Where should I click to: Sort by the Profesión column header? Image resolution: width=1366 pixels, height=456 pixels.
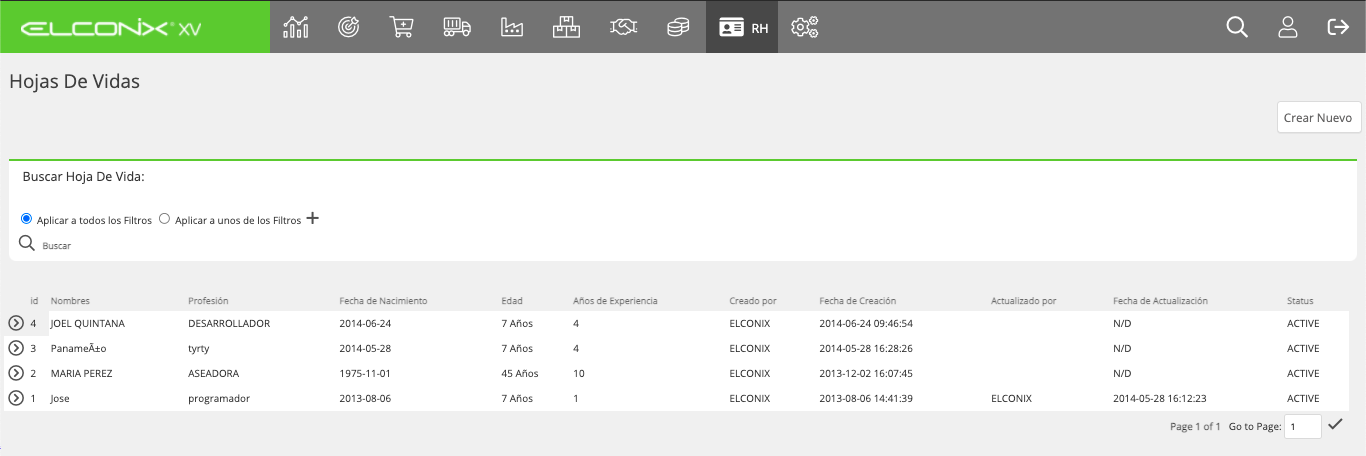pos(208,300)
